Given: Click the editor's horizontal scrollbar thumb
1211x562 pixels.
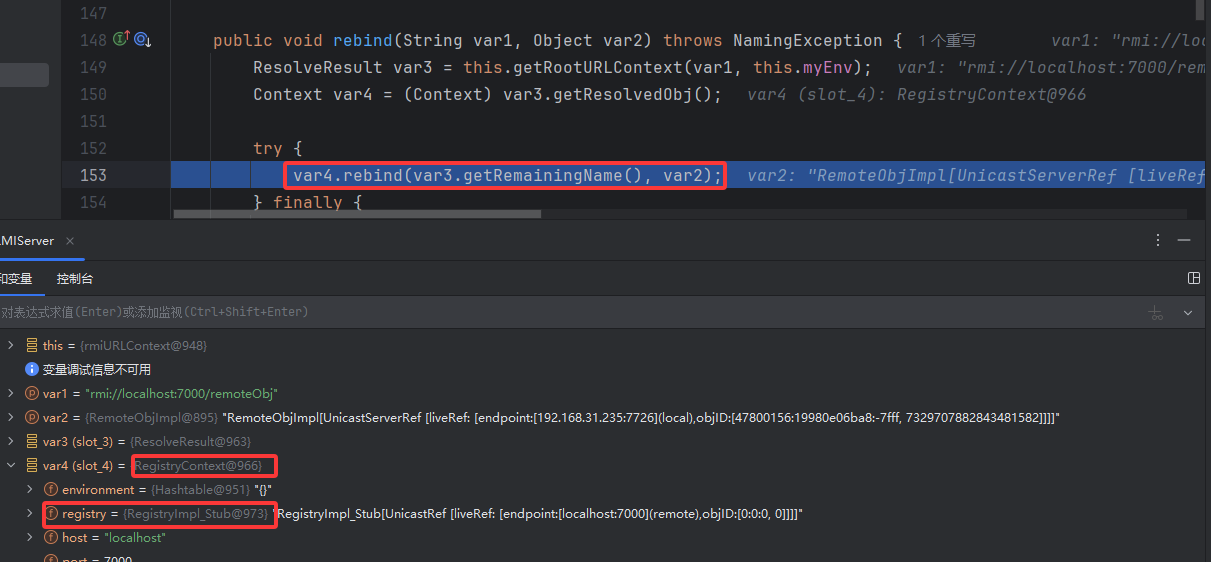Looking at the screenshot, I should click(357, 213).
